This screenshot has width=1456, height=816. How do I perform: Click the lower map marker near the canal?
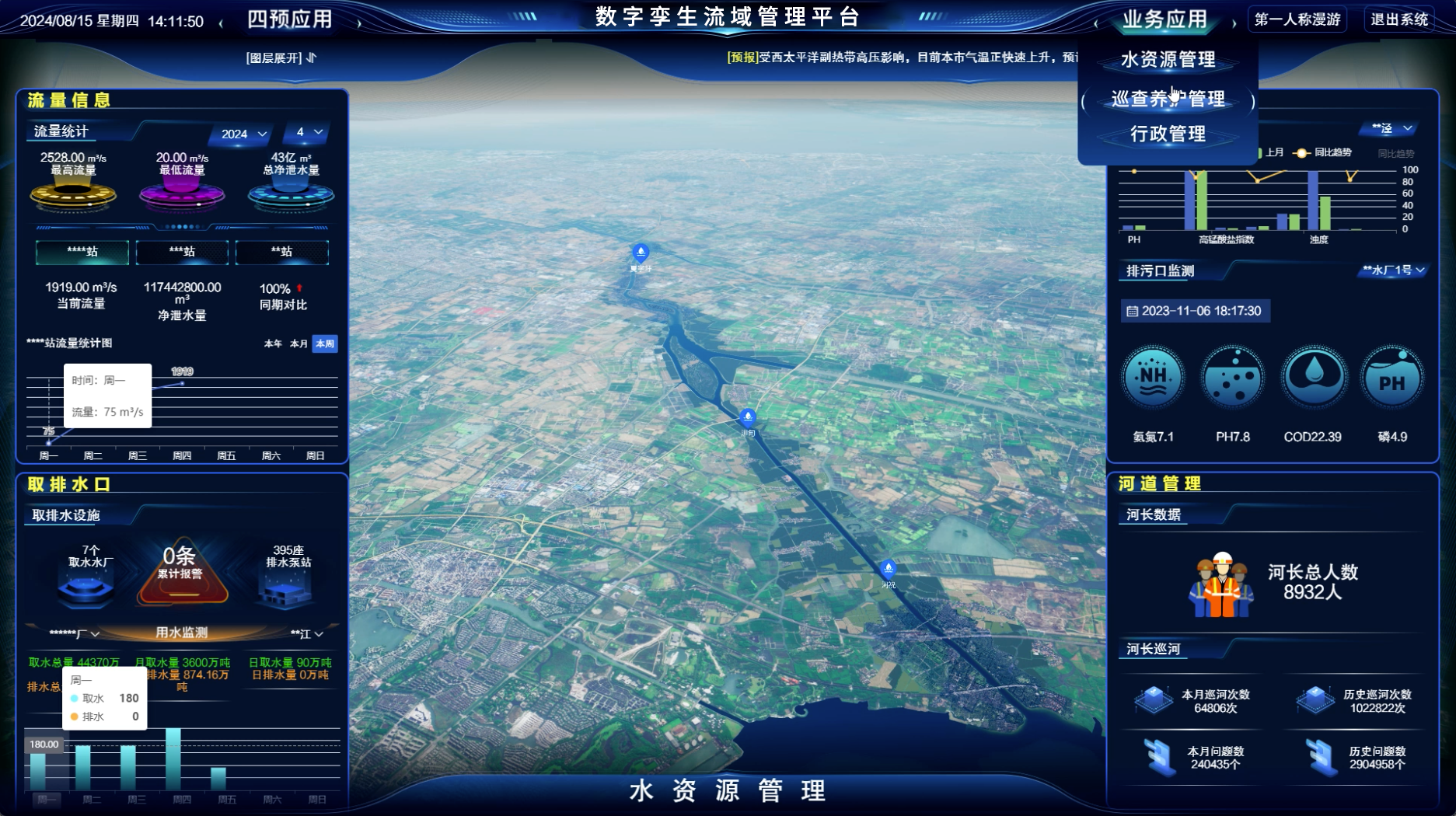pos(889,569)
